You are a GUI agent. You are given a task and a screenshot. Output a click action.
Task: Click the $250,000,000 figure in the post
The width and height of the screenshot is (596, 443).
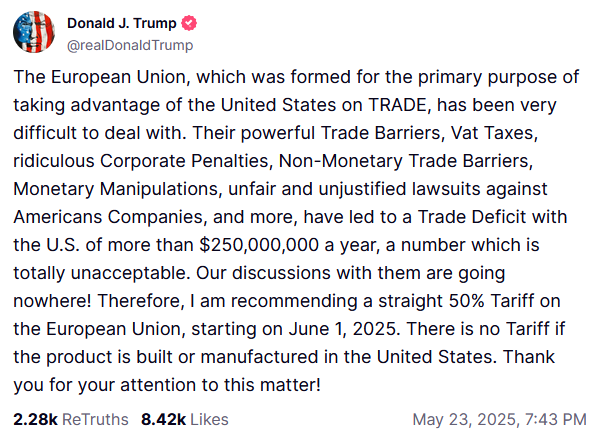click(259, 245)
